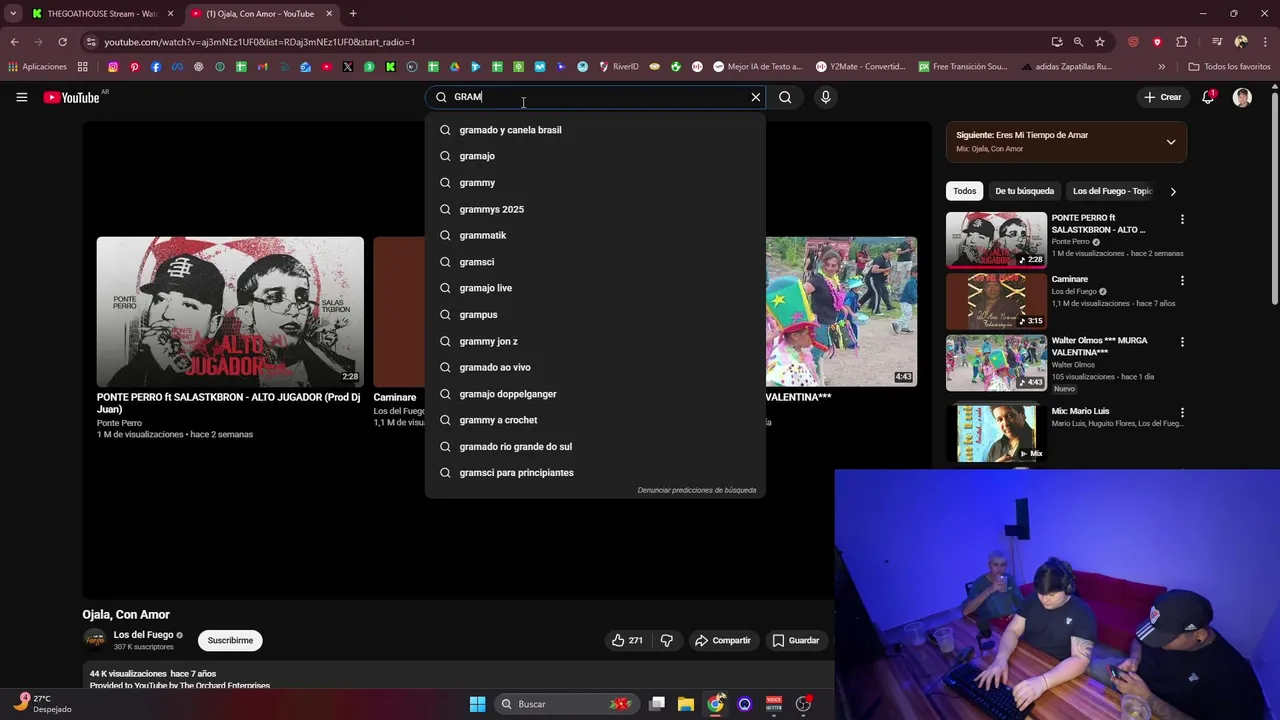Show hidden bookmarks with the chevron
The width and height of the screenshot is (1280, 720).
(1161, 67)
